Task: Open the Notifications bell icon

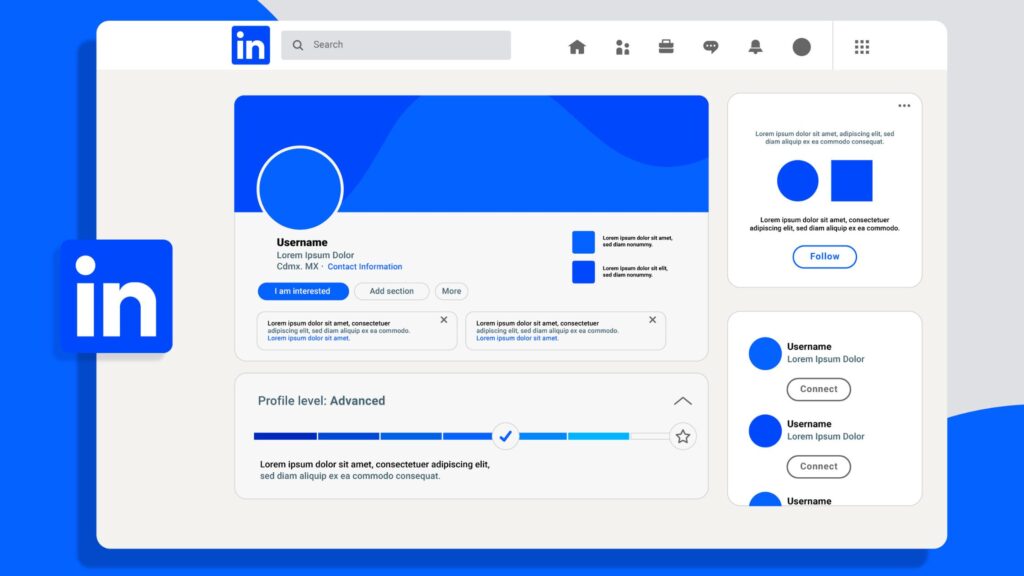Action: 755,47
